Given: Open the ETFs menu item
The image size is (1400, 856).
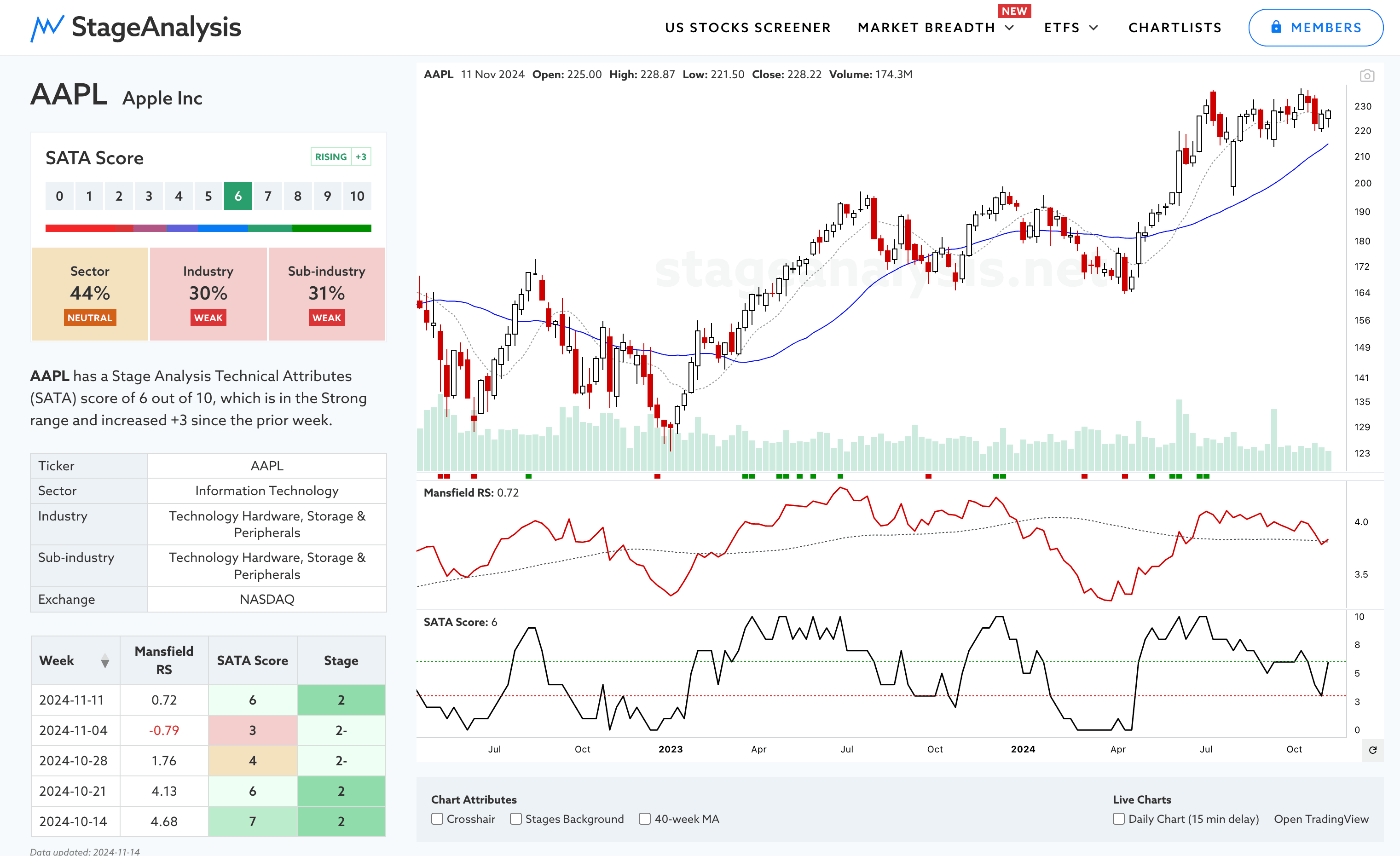Looking at the screenshot, I should click(1062, 27).
